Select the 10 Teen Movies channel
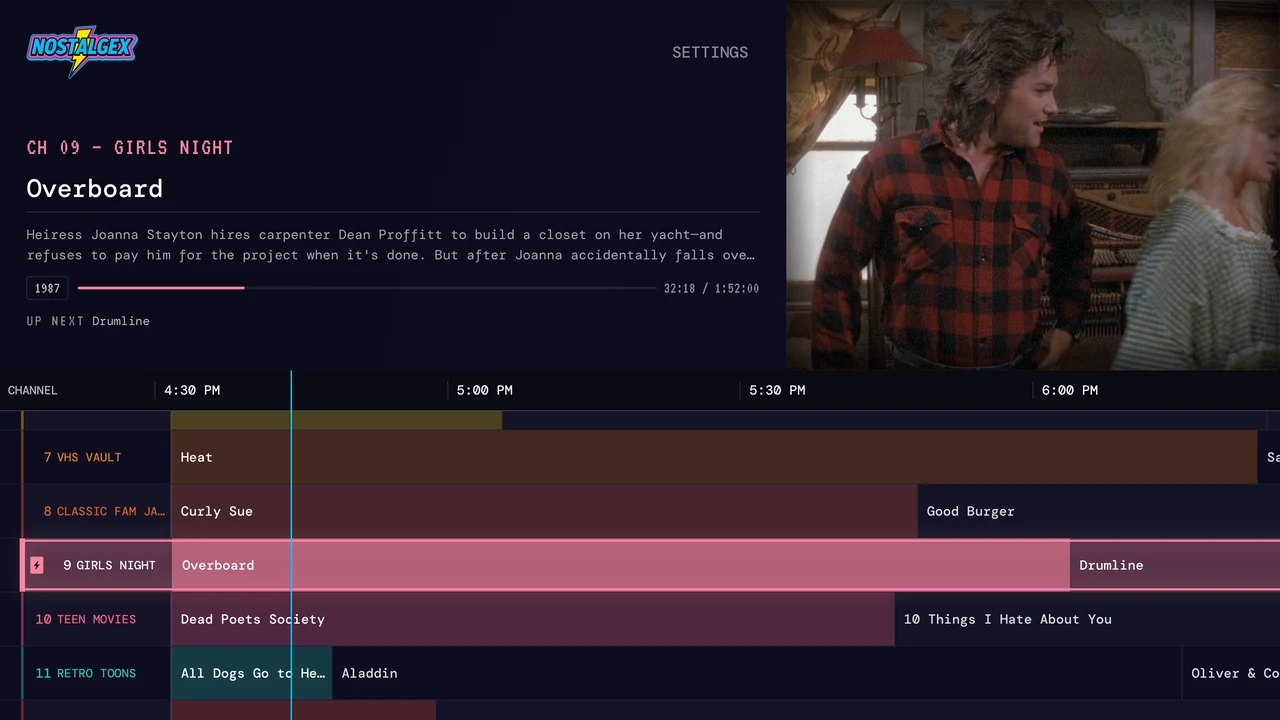This screenshot has height=720, width=1280. click(x=97, y=619)
